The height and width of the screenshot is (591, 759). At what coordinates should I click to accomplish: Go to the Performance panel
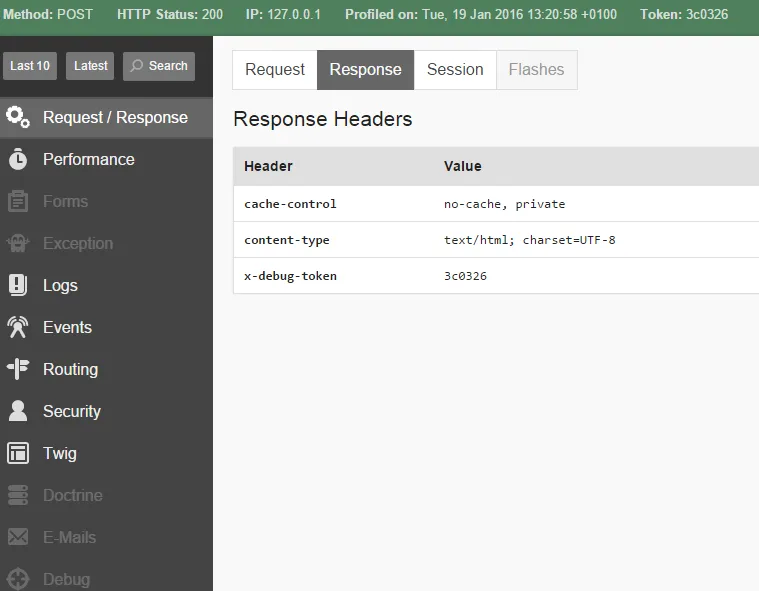coord(106,159)
